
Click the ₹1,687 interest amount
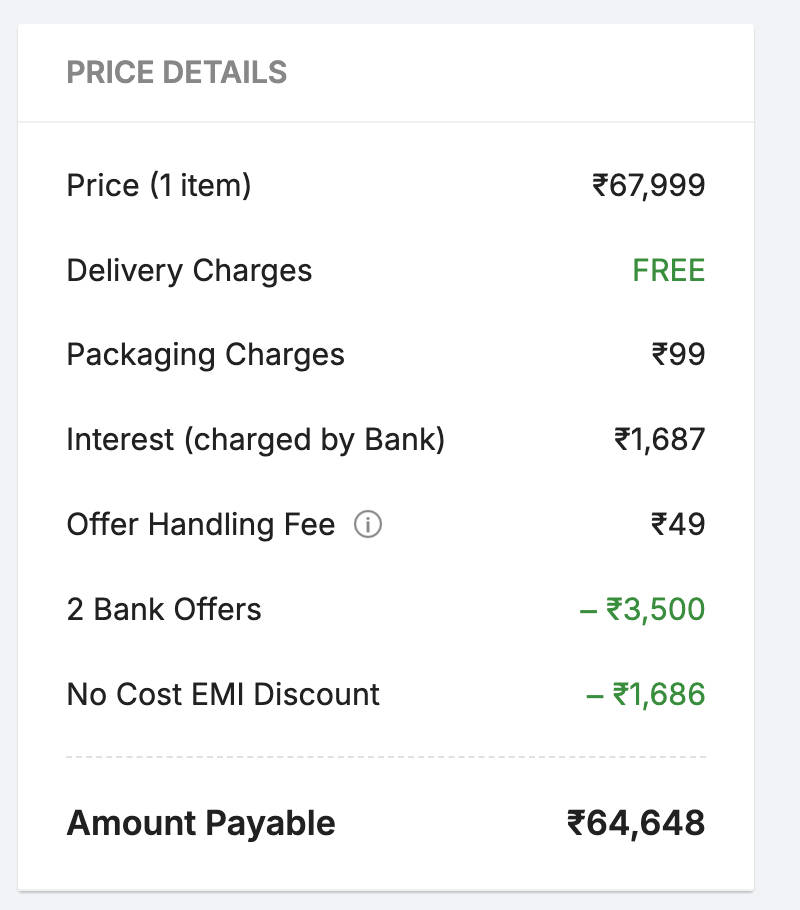pyautogui.click(x=659, y=440)
